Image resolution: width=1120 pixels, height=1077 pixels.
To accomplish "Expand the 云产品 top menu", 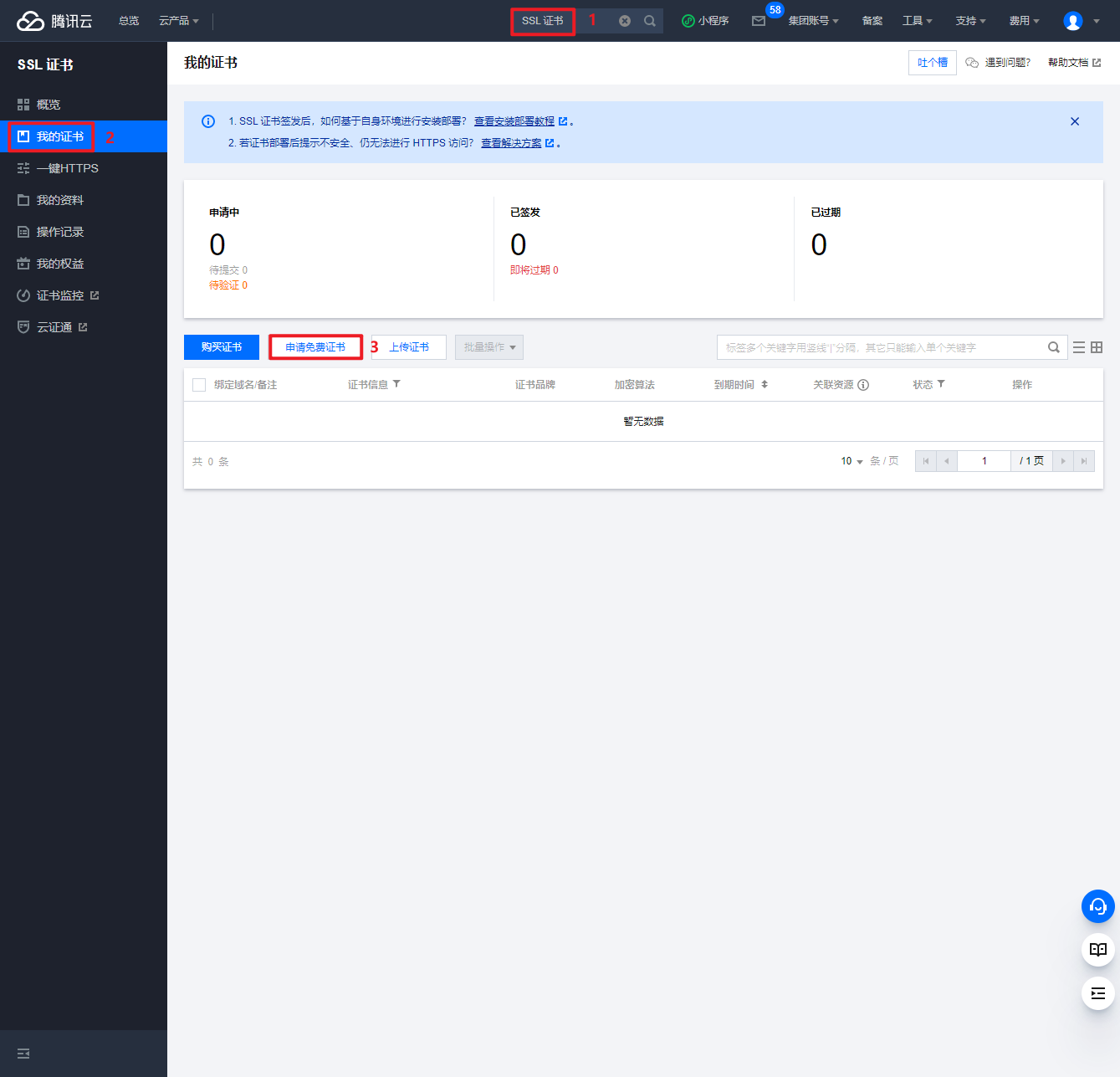I will (x=179, y=21).
